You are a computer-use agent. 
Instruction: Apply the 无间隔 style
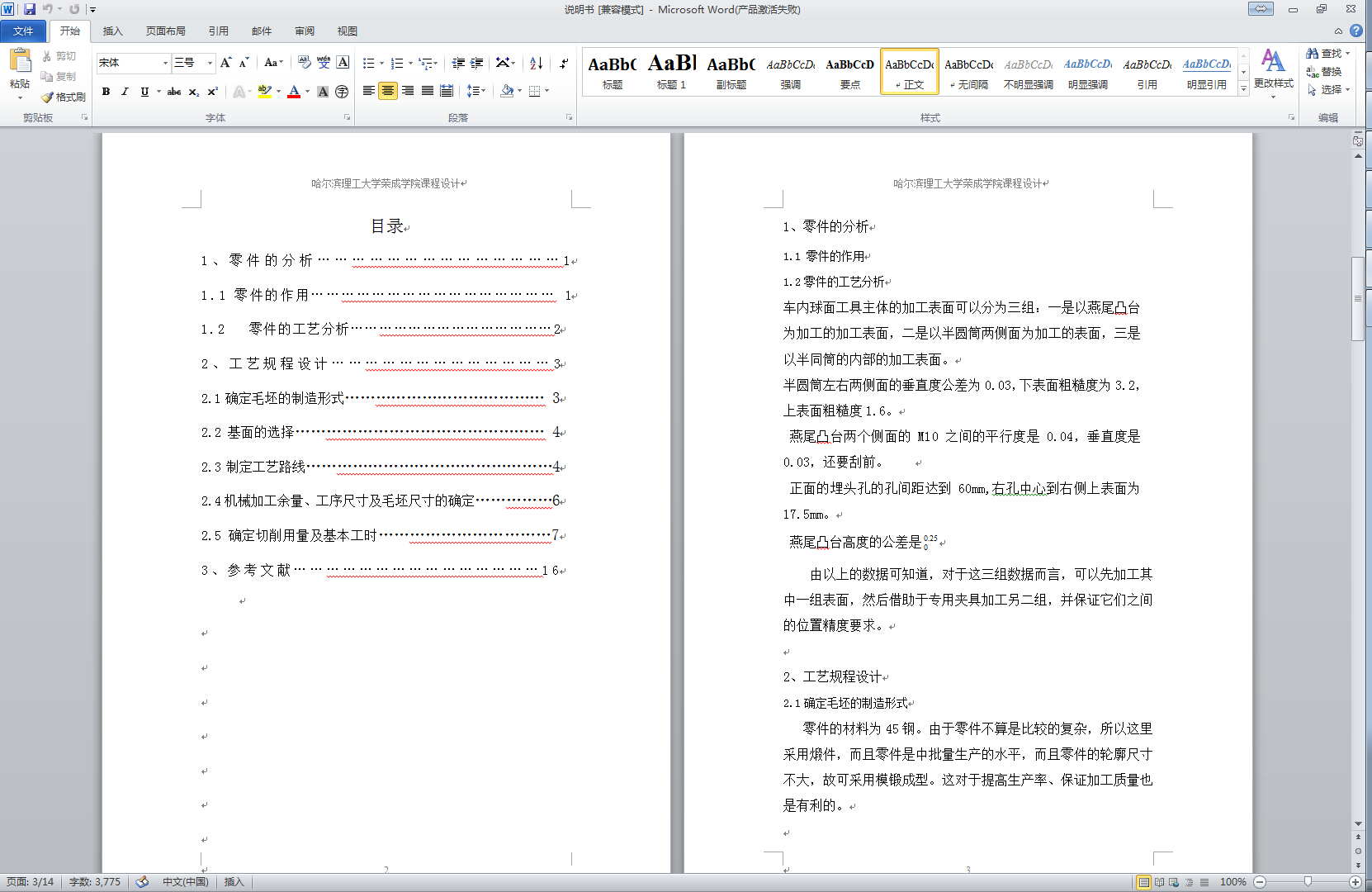click(968, 72)
